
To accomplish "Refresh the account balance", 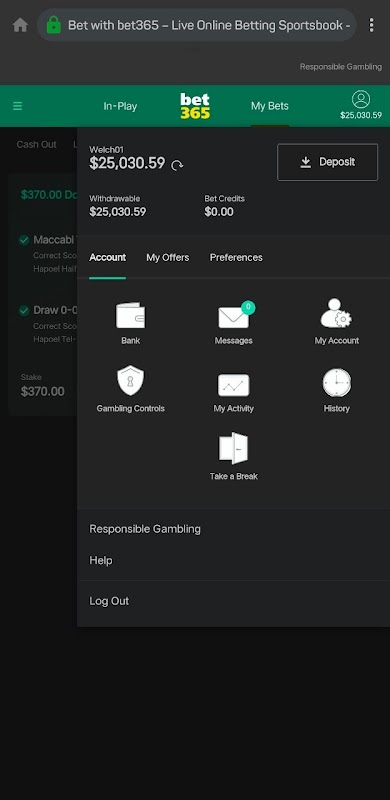I will [177, 165].
